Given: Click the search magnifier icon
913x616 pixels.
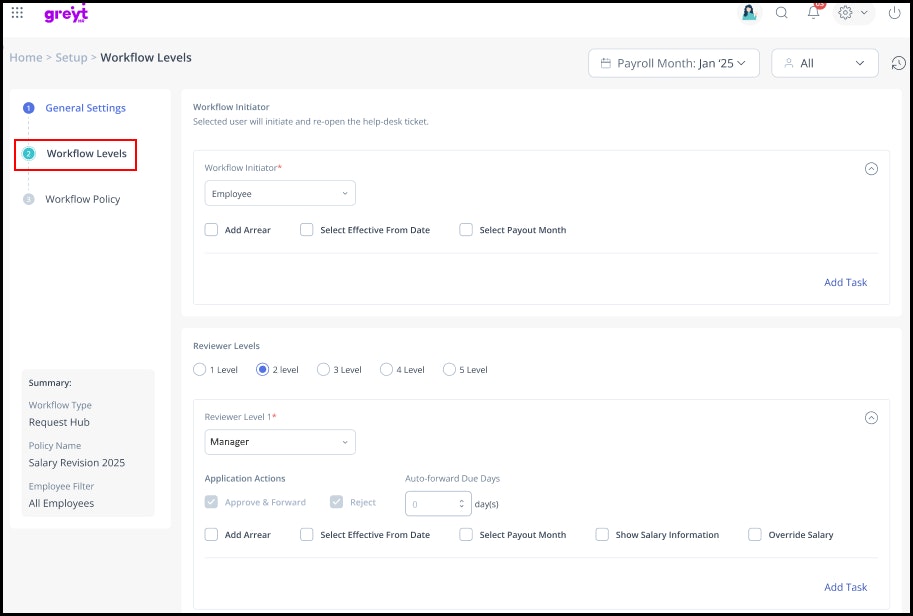Looking at the screenshot, I should 782,13.
